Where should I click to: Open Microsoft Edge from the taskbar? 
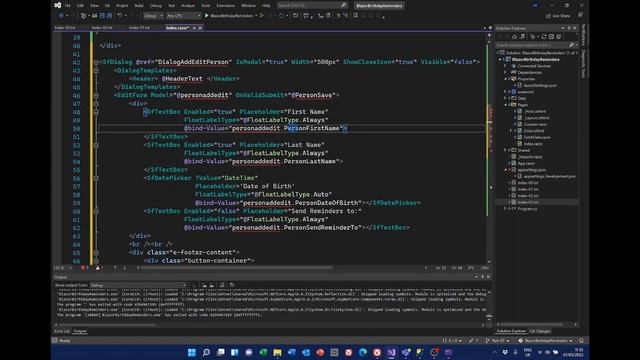363,352
